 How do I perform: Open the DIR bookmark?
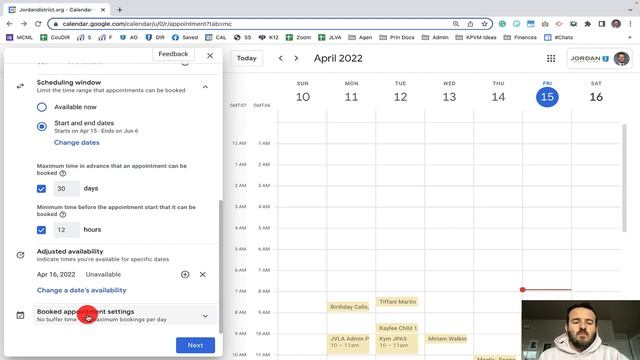[x=155, y=37]
